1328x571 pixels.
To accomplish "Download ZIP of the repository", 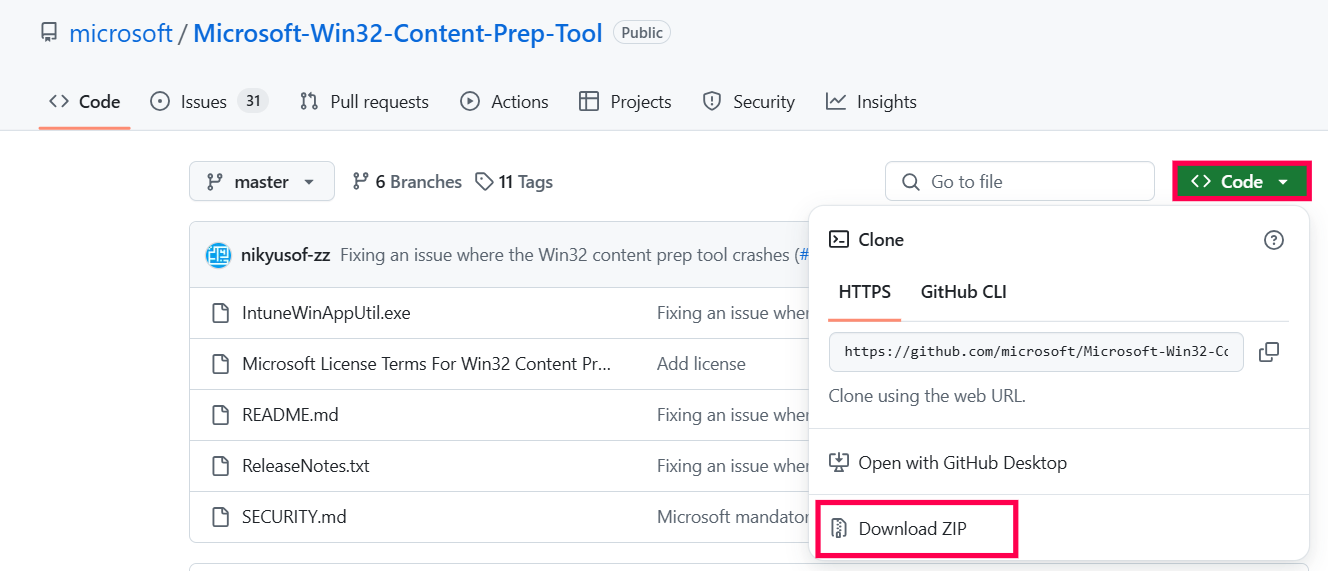I will [x=912, y=529].
